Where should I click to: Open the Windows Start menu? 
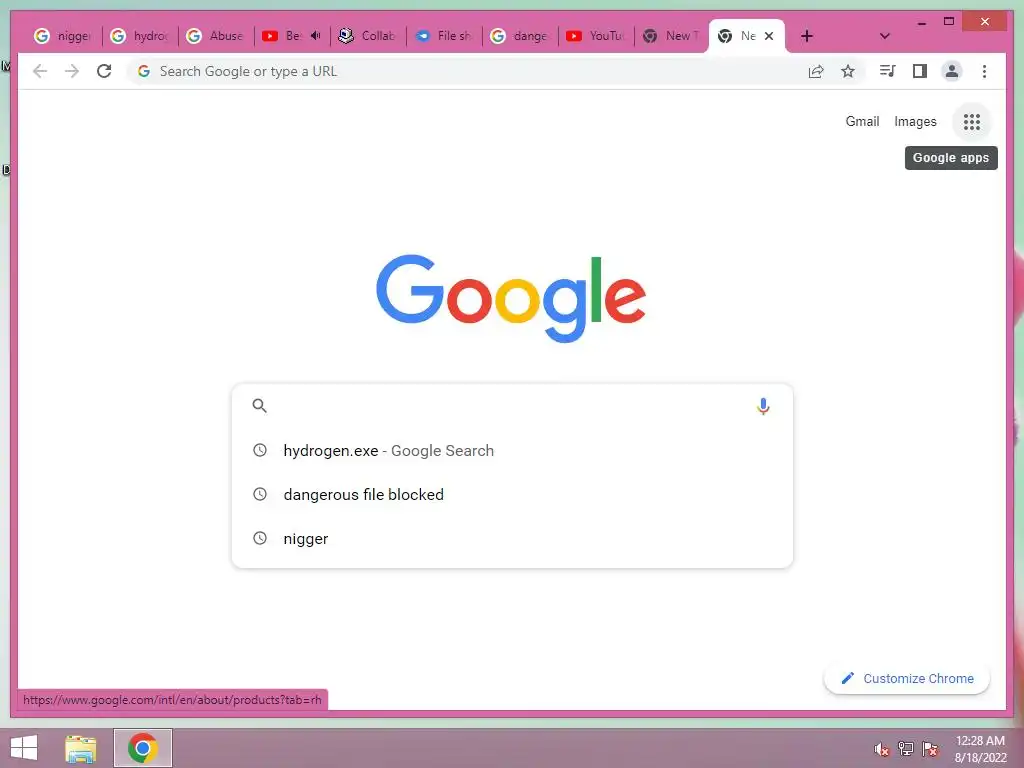[24, 748]
